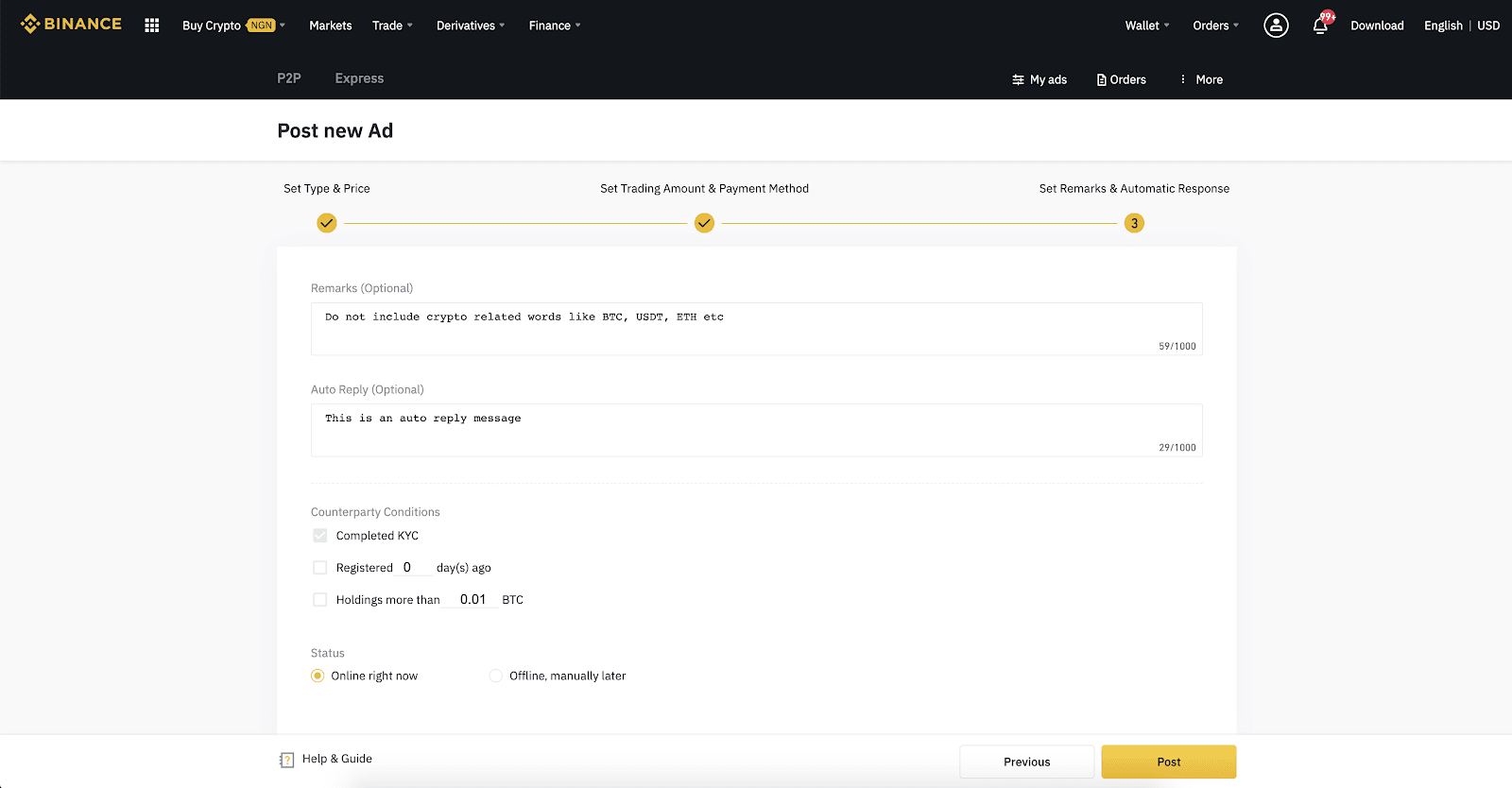
Task: Click the Post new Ad heading
Action: point(335,130)
